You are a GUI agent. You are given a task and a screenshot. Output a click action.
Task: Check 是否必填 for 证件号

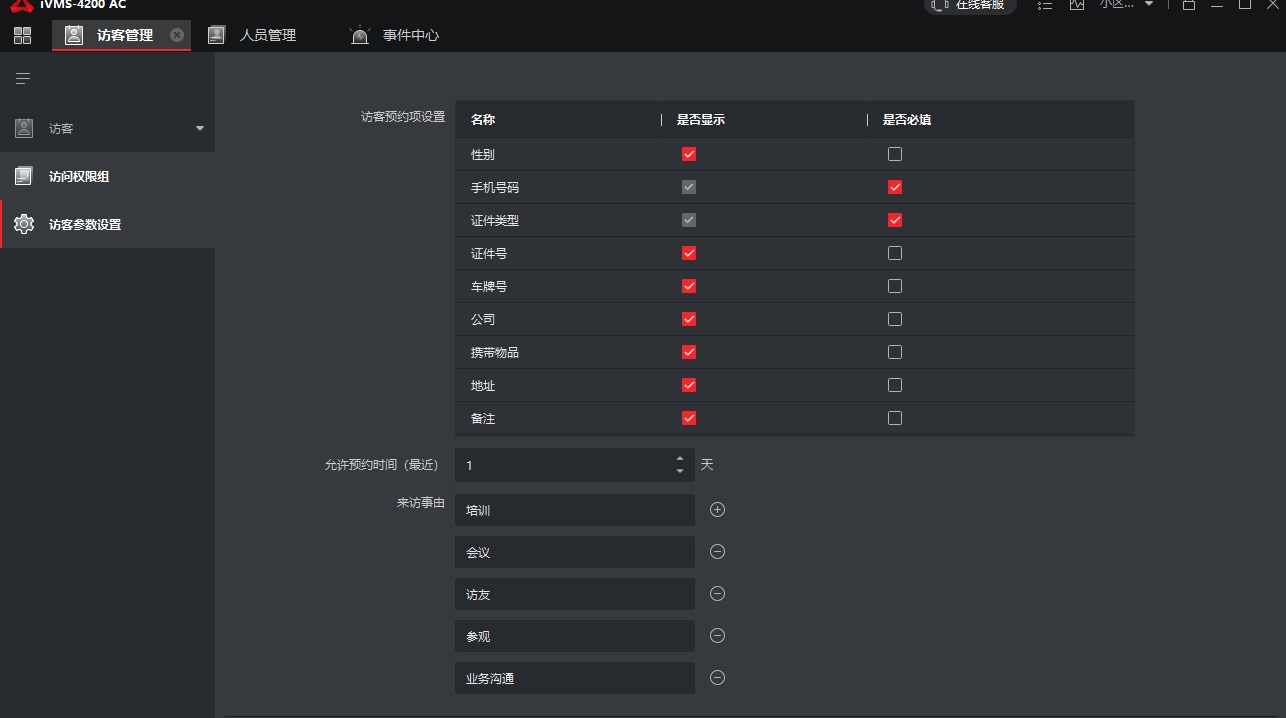click(895, 253)
